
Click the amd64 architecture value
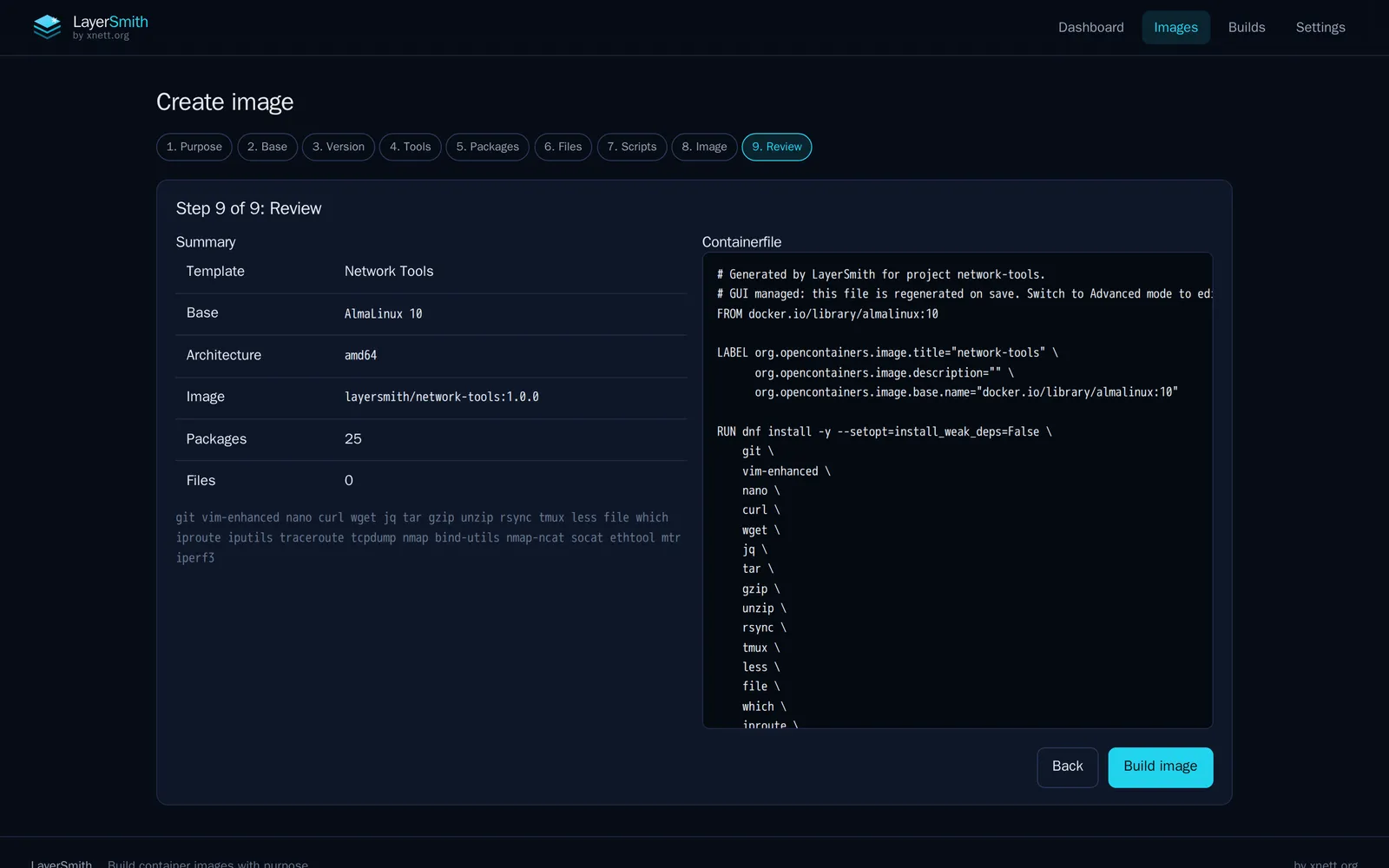click(361, 356)
